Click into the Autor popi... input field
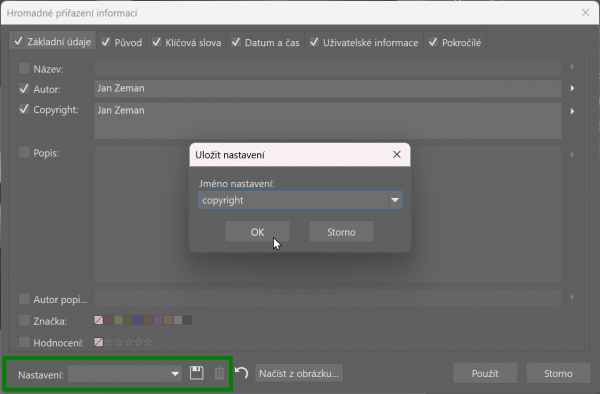This screenshot has height=394, width=600. tap(328, 297)
